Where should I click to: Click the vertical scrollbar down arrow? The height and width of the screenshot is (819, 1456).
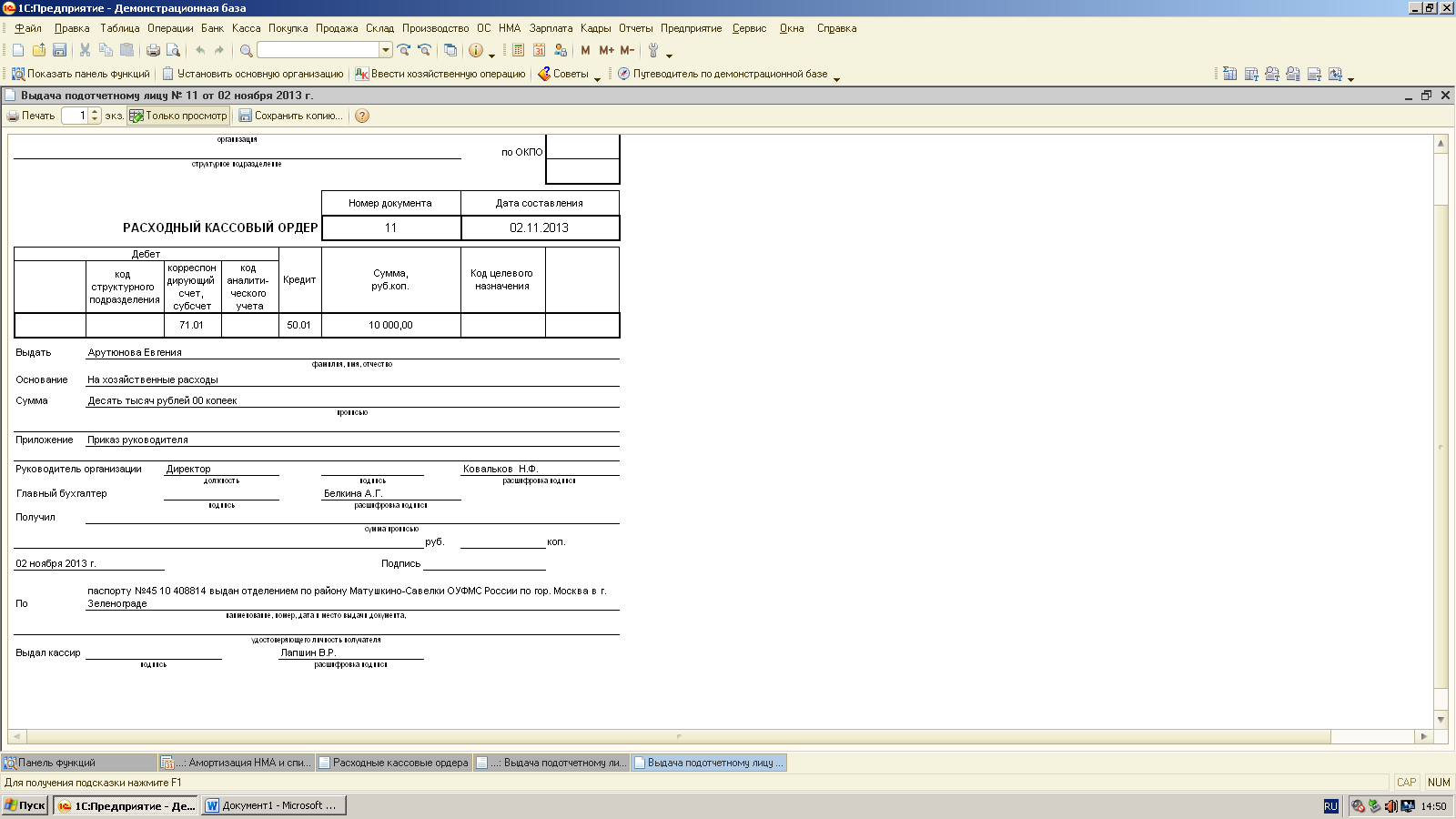click(1441, 720)
